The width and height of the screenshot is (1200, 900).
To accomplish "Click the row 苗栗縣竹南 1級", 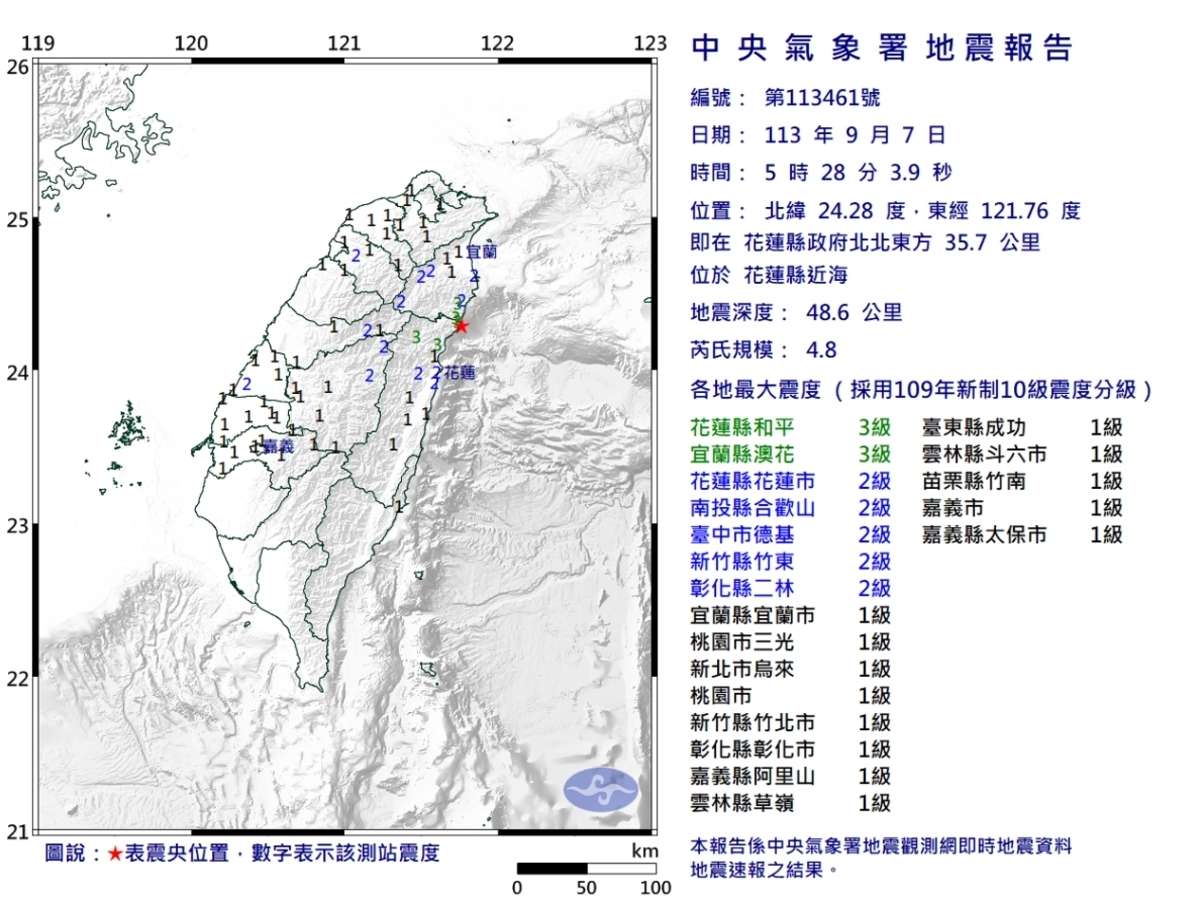I will click(x=1023, y=482).
